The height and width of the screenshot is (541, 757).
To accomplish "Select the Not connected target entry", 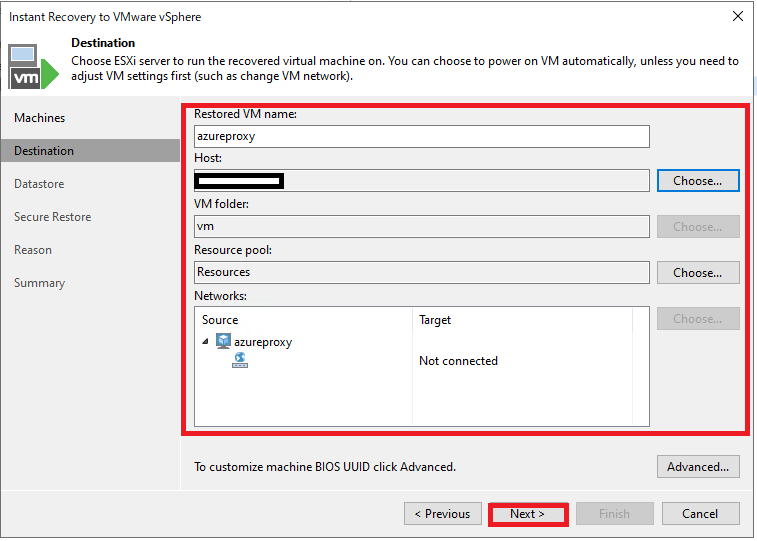I will [x=458, y=361].
